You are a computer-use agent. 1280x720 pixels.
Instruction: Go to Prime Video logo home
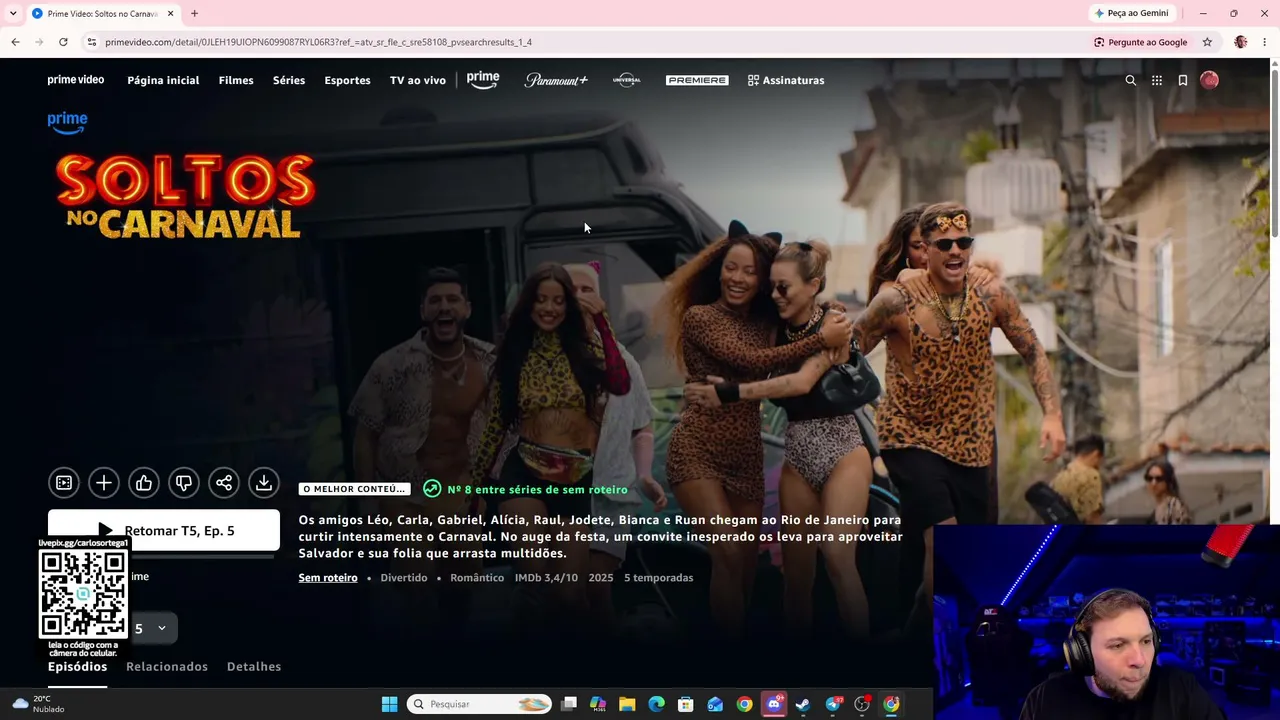point(76,80)
